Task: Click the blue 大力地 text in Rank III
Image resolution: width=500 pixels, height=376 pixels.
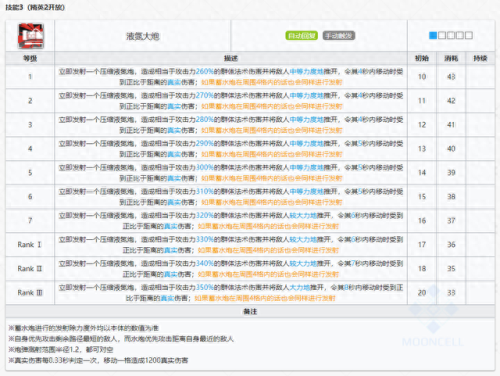Action: (300, 287)
